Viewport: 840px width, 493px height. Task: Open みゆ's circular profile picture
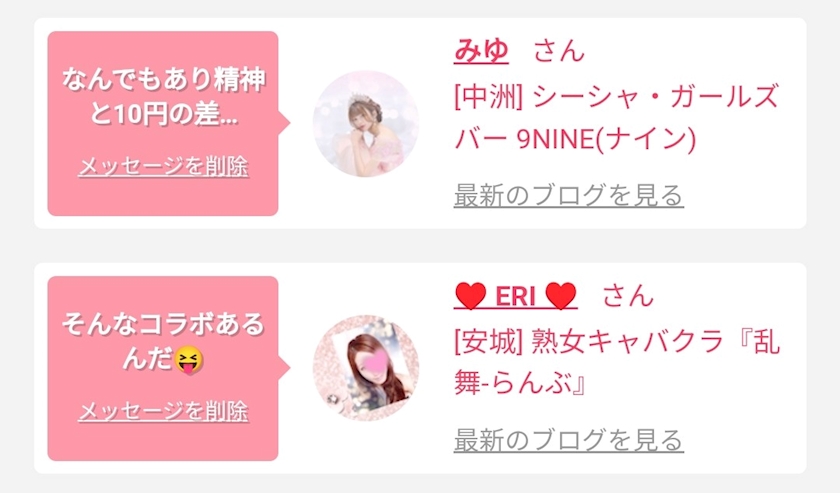366,123
